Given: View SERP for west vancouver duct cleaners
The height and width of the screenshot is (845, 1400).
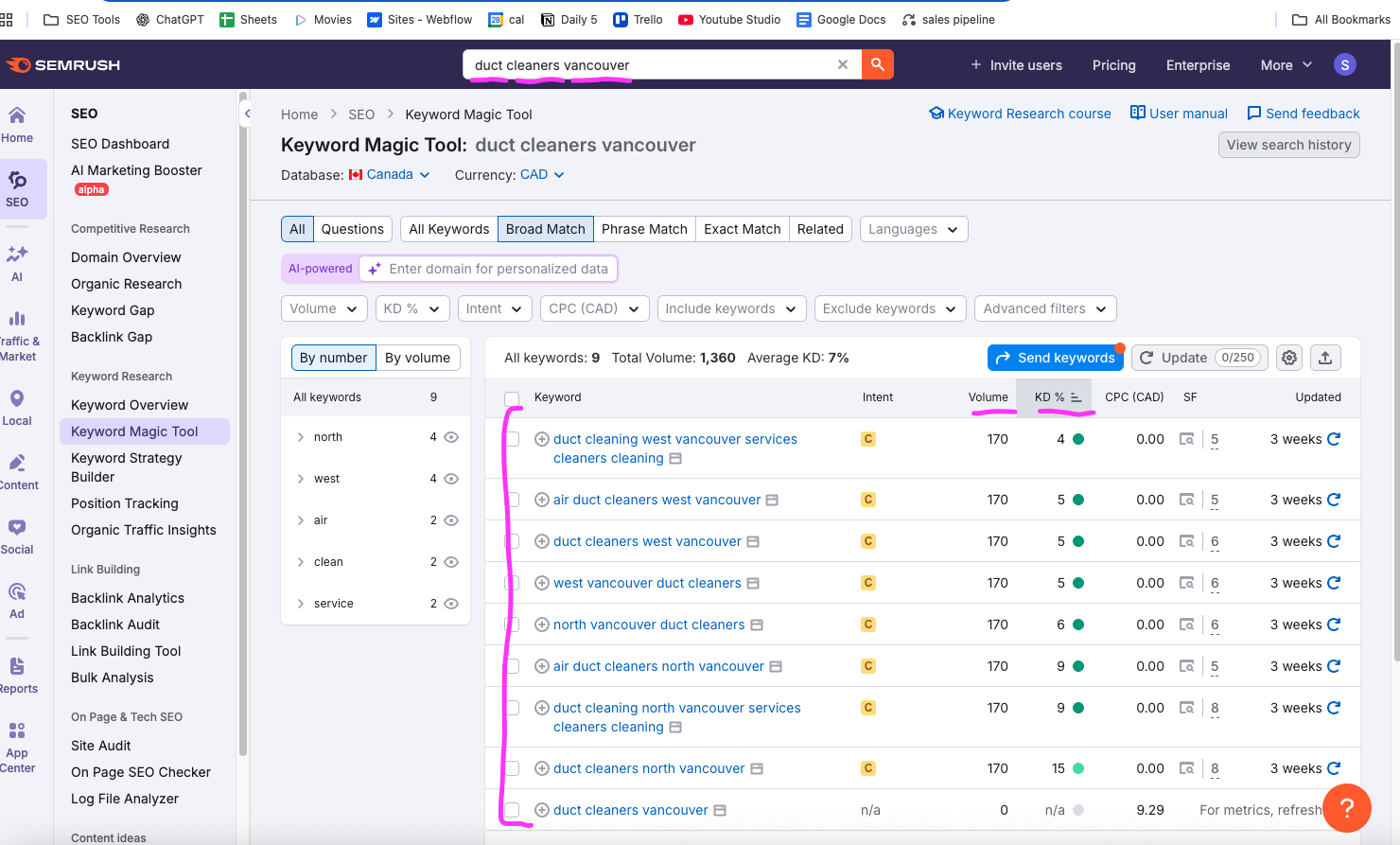Looking at the screenshot, I should pyautogui.click(x=1186, y=583).
